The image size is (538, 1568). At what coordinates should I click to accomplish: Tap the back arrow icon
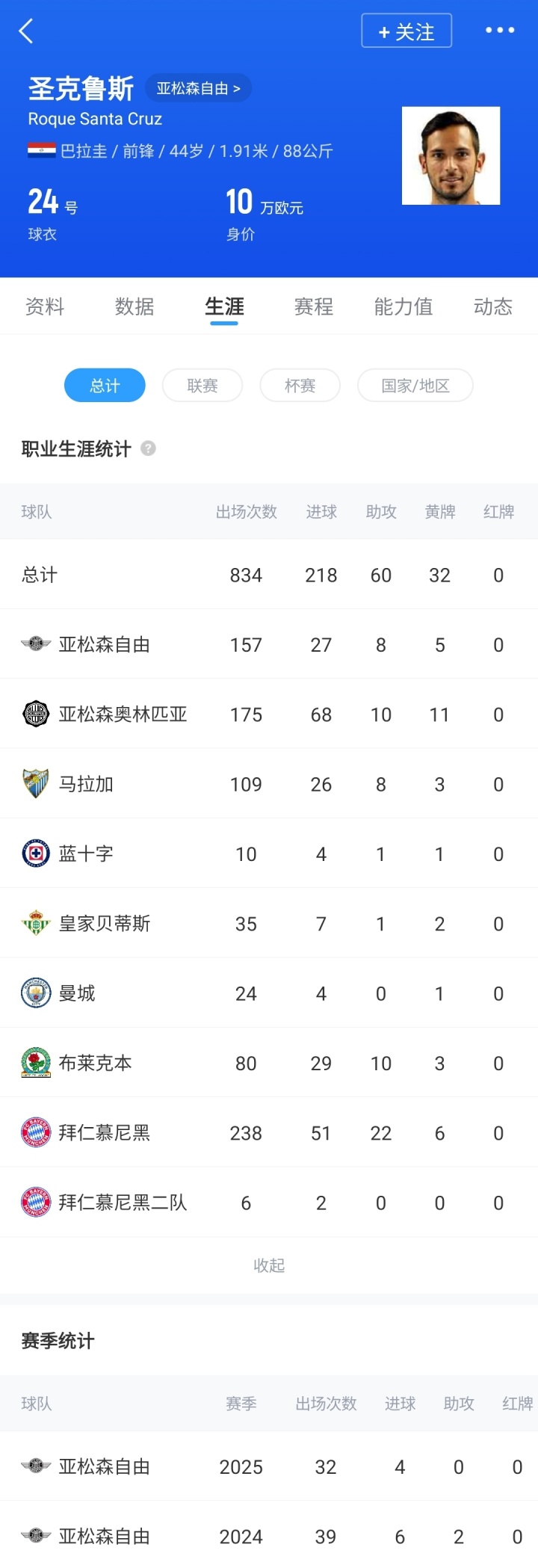[x=26, y=31]
